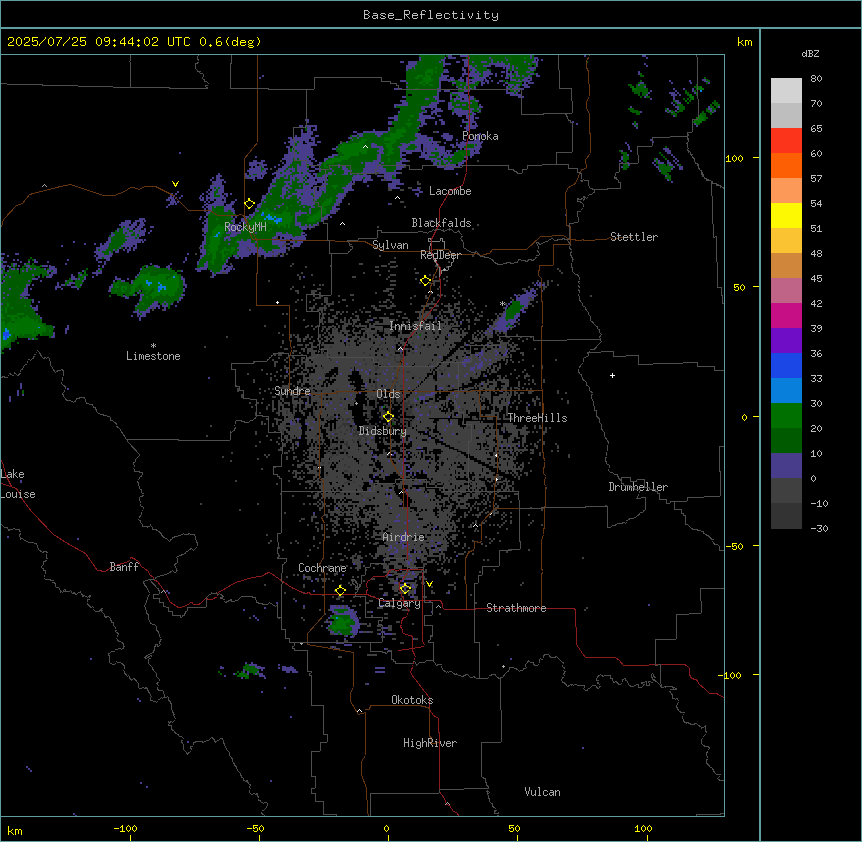Image resolution: width=862 pixels, height=842 pixels.
Task: Click the Didsbury label
Action: pyautogui.click(x=382, y=431)
